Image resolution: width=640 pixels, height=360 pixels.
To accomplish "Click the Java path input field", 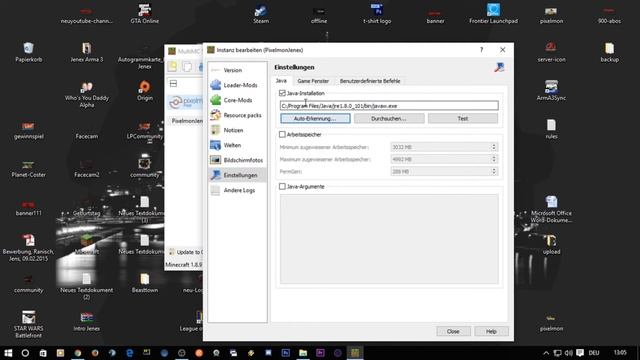I will [389, 106].
